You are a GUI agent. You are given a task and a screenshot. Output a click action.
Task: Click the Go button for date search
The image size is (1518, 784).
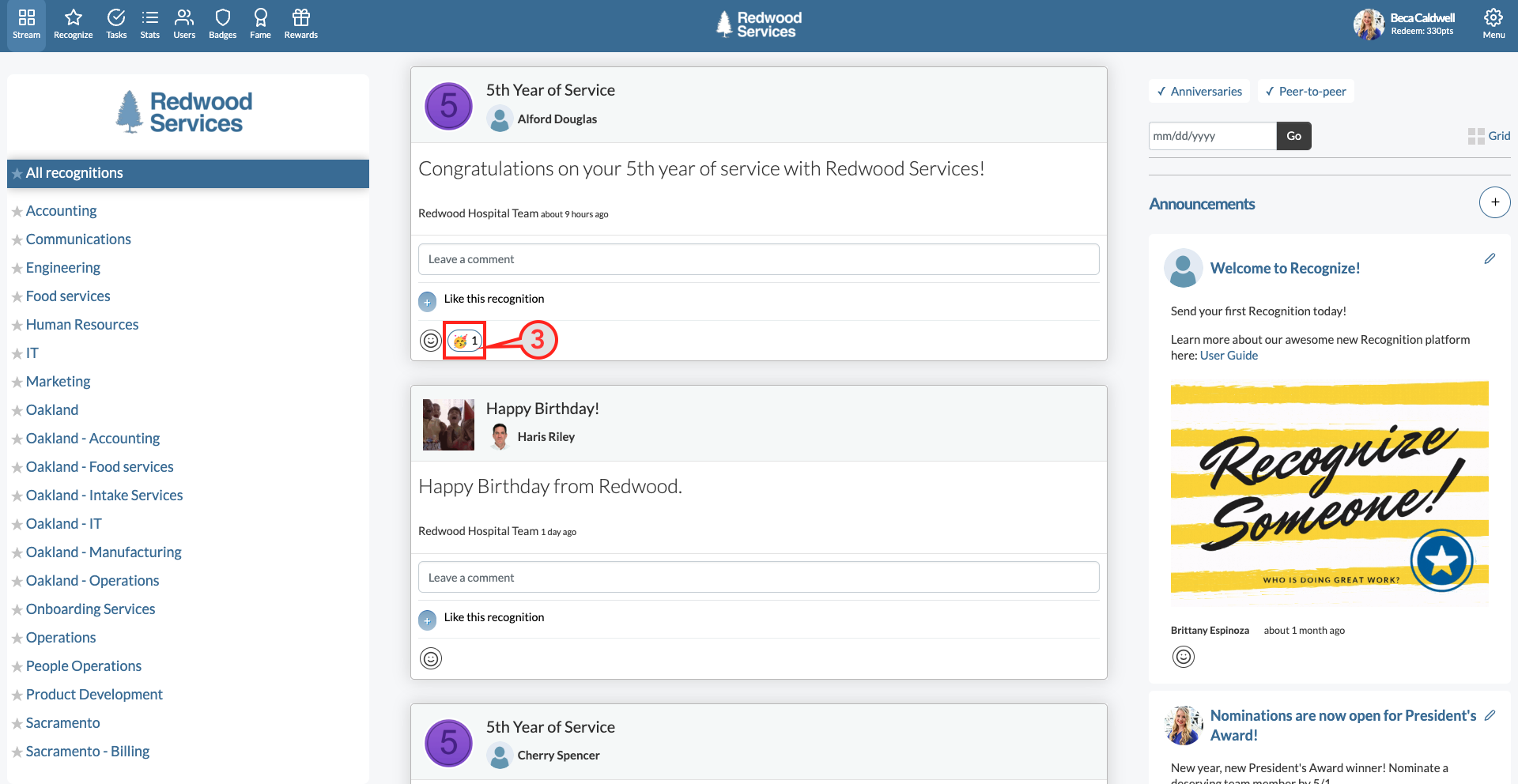pos(1293,135)
